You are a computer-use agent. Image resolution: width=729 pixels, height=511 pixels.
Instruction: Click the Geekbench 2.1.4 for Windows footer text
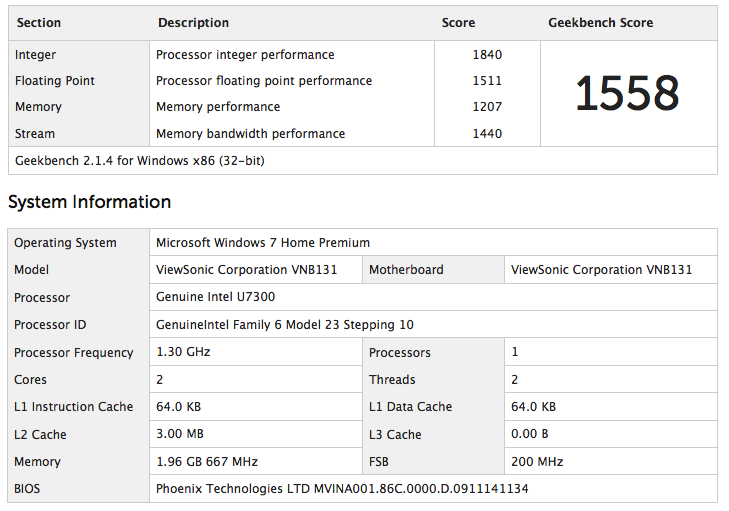point(140,160)
